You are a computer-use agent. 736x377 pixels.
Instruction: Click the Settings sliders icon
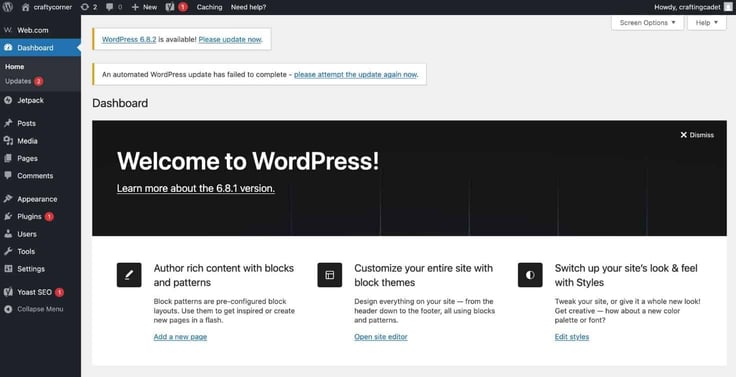[x=8, y=269]
